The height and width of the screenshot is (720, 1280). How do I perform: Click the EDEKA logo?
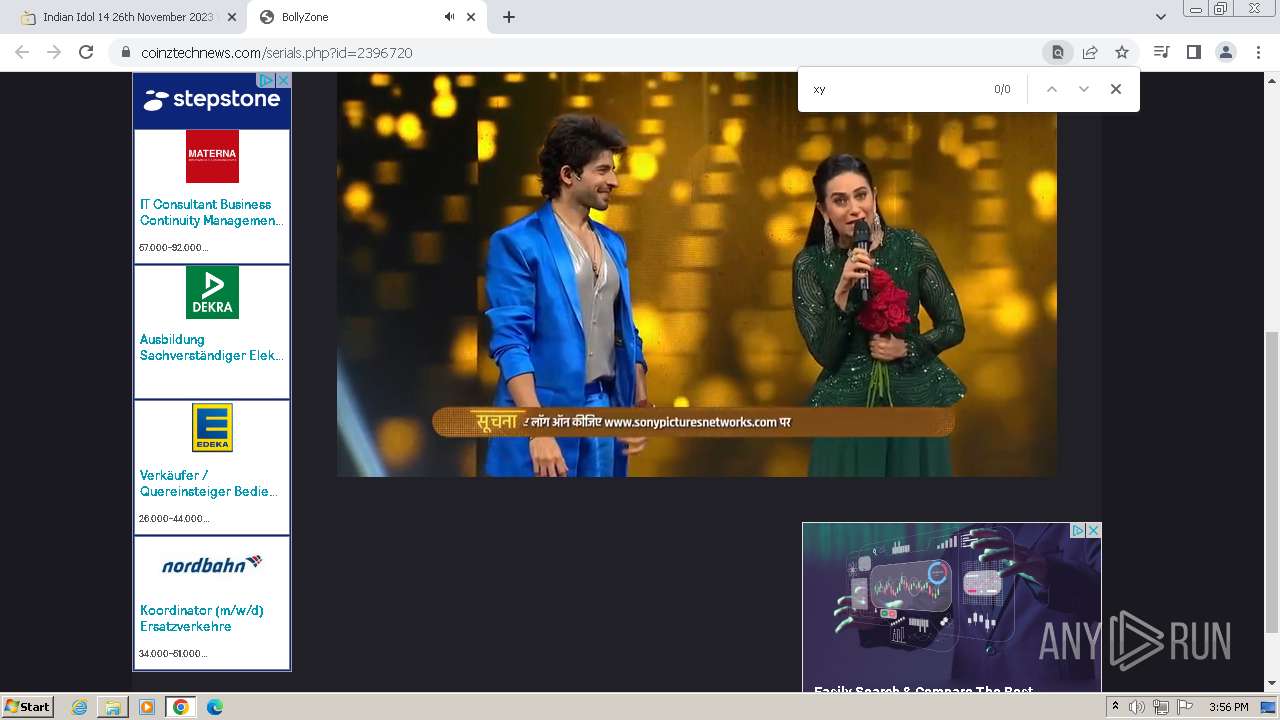[x=212, y=427]
